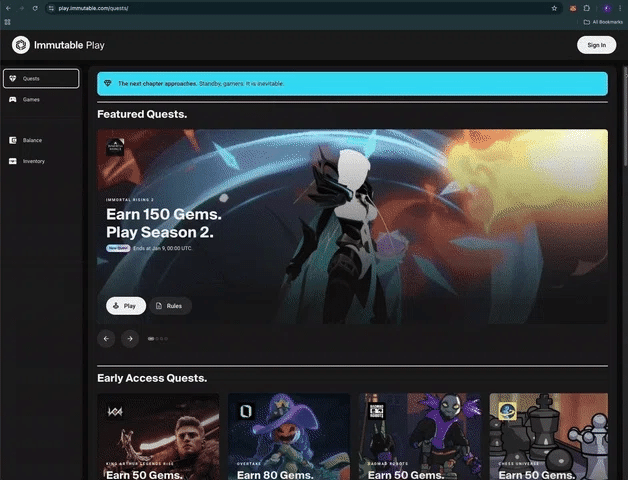Click the 'Featured Quests.' heading
628x480 pixels.
click(142, 114)
